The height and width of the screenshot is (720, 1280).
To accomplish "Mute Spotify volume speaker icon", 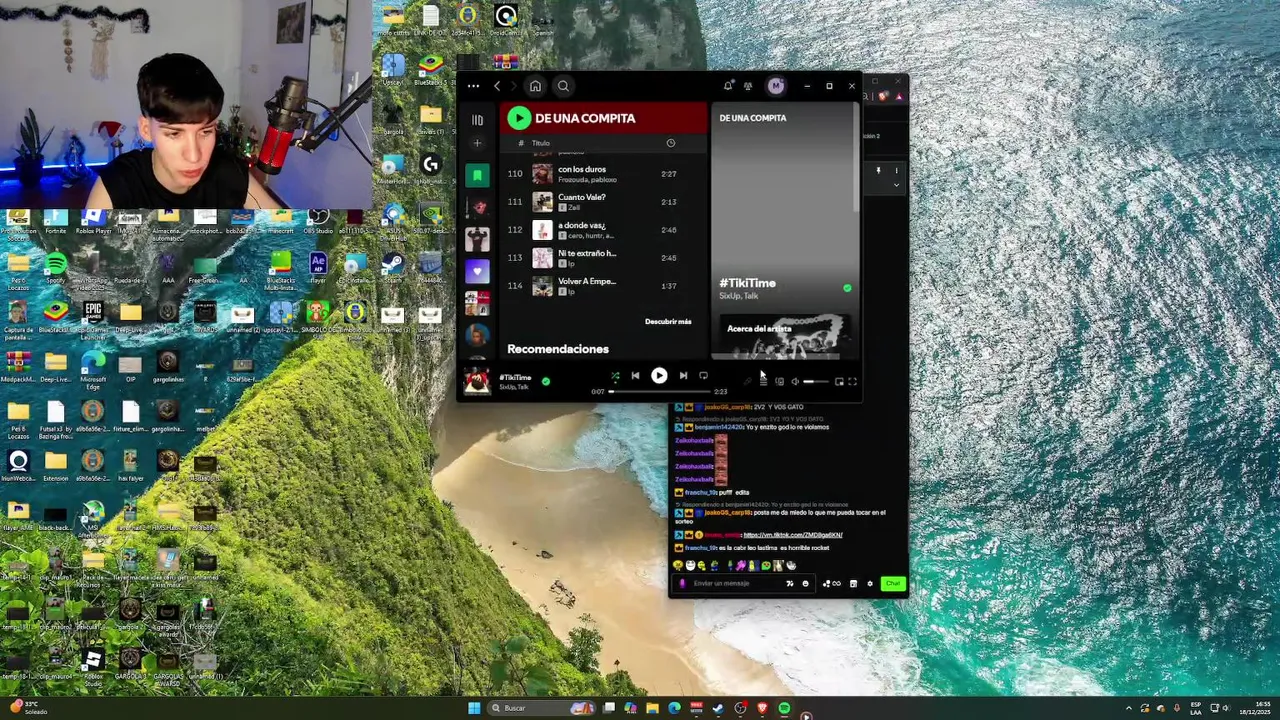I will [x=795, y=381].
